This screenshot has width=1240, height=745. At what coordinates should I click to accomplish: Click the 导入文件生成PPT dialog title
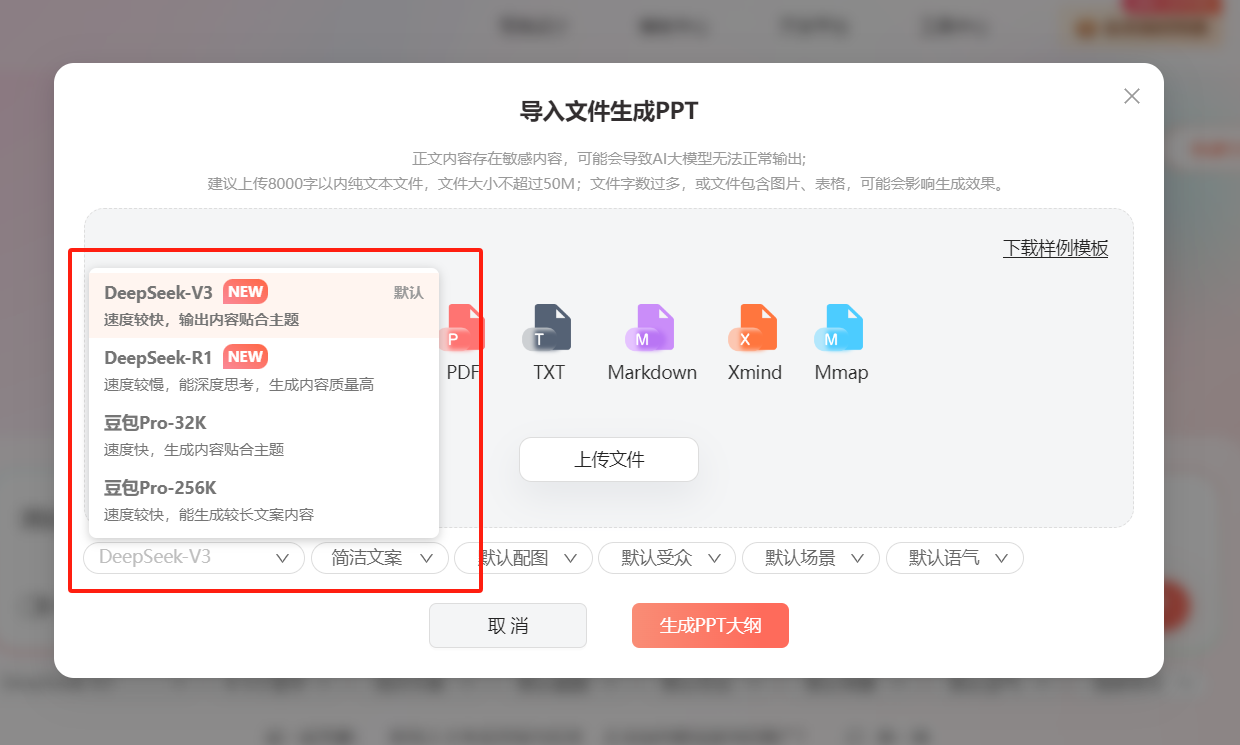pyautogui.click(x=609, y=111)
